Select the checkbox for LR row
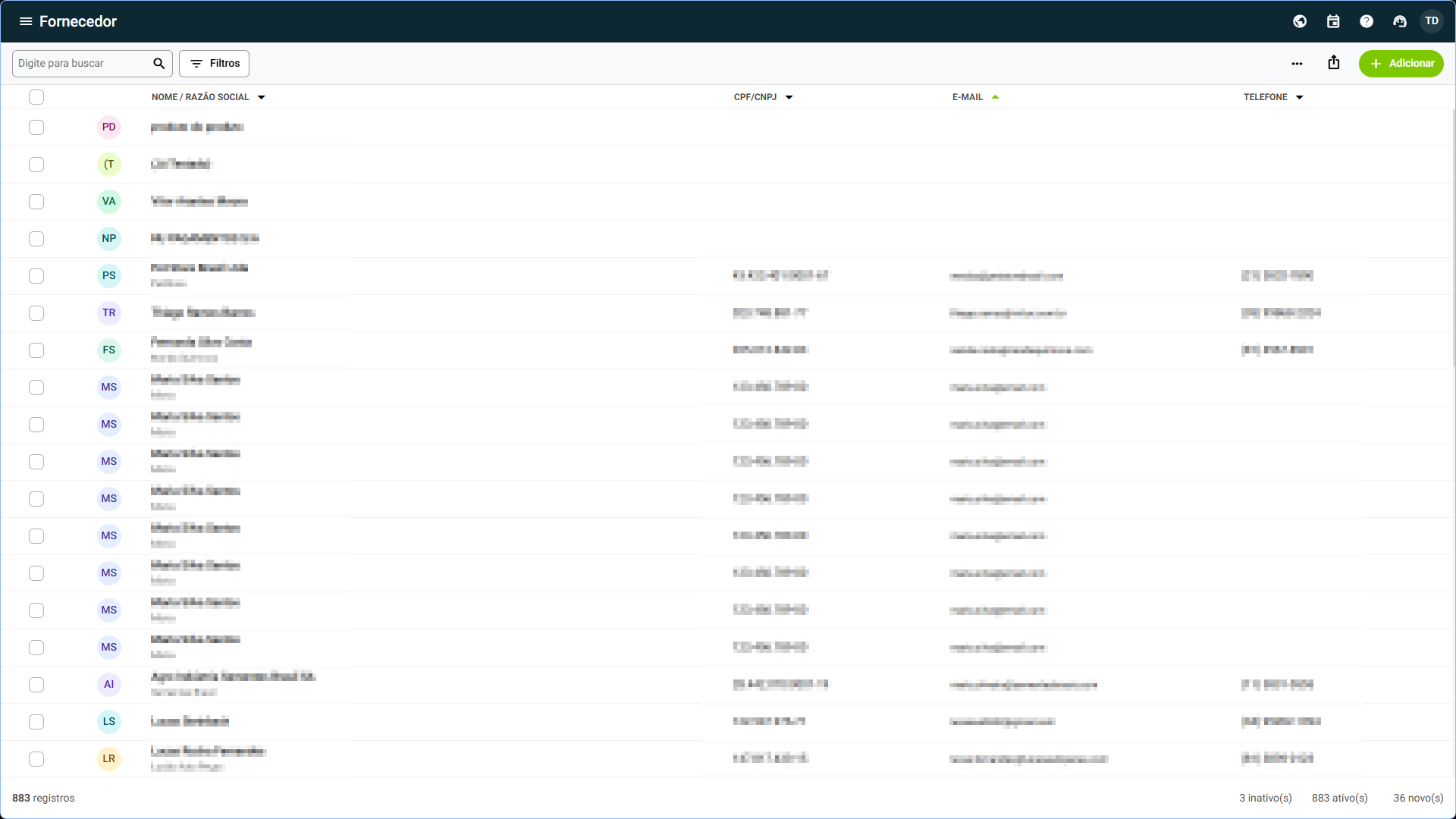Viewport: 1456px width, 819px height. pos(36,759)
